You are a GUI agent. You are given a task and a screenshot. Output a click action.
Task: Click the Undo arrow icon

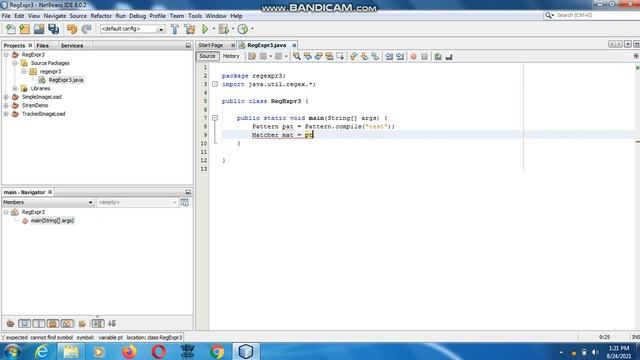coord(72,29)
